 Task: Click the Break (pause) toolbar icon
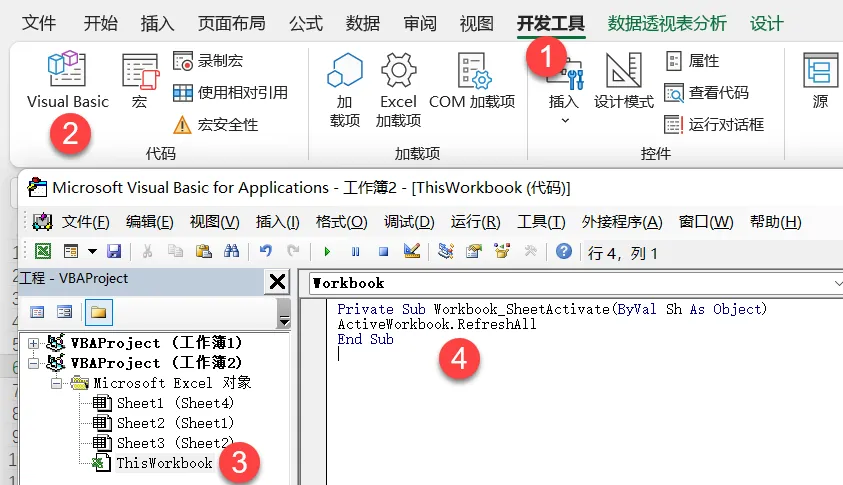(x=355, y=252)
